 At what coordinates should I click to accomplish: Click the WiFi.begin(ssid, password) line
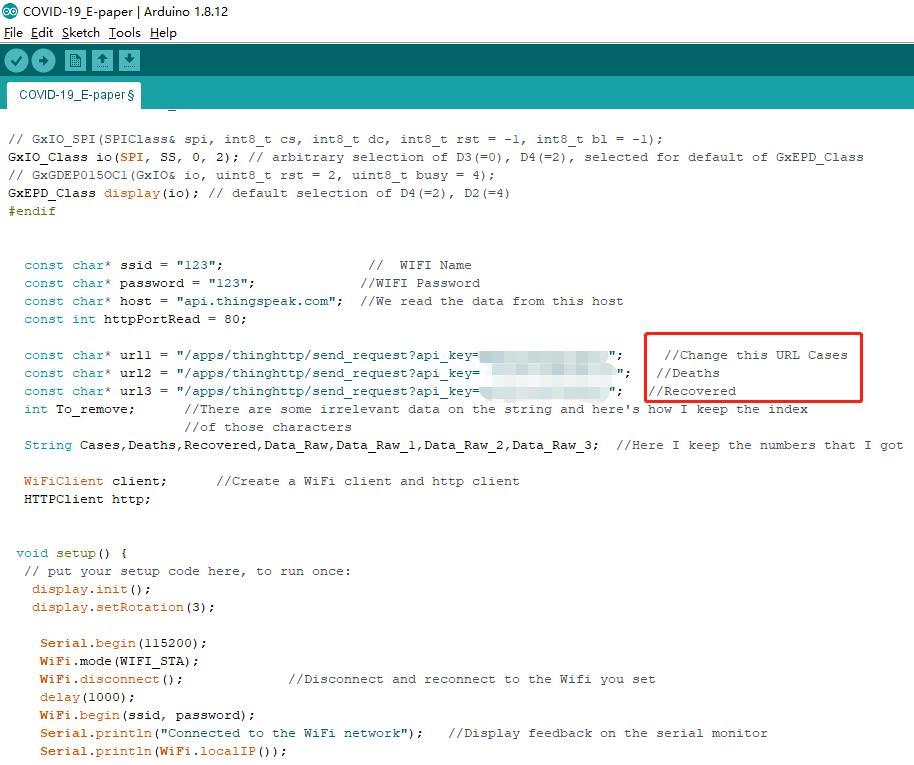[x=147, y=716]
